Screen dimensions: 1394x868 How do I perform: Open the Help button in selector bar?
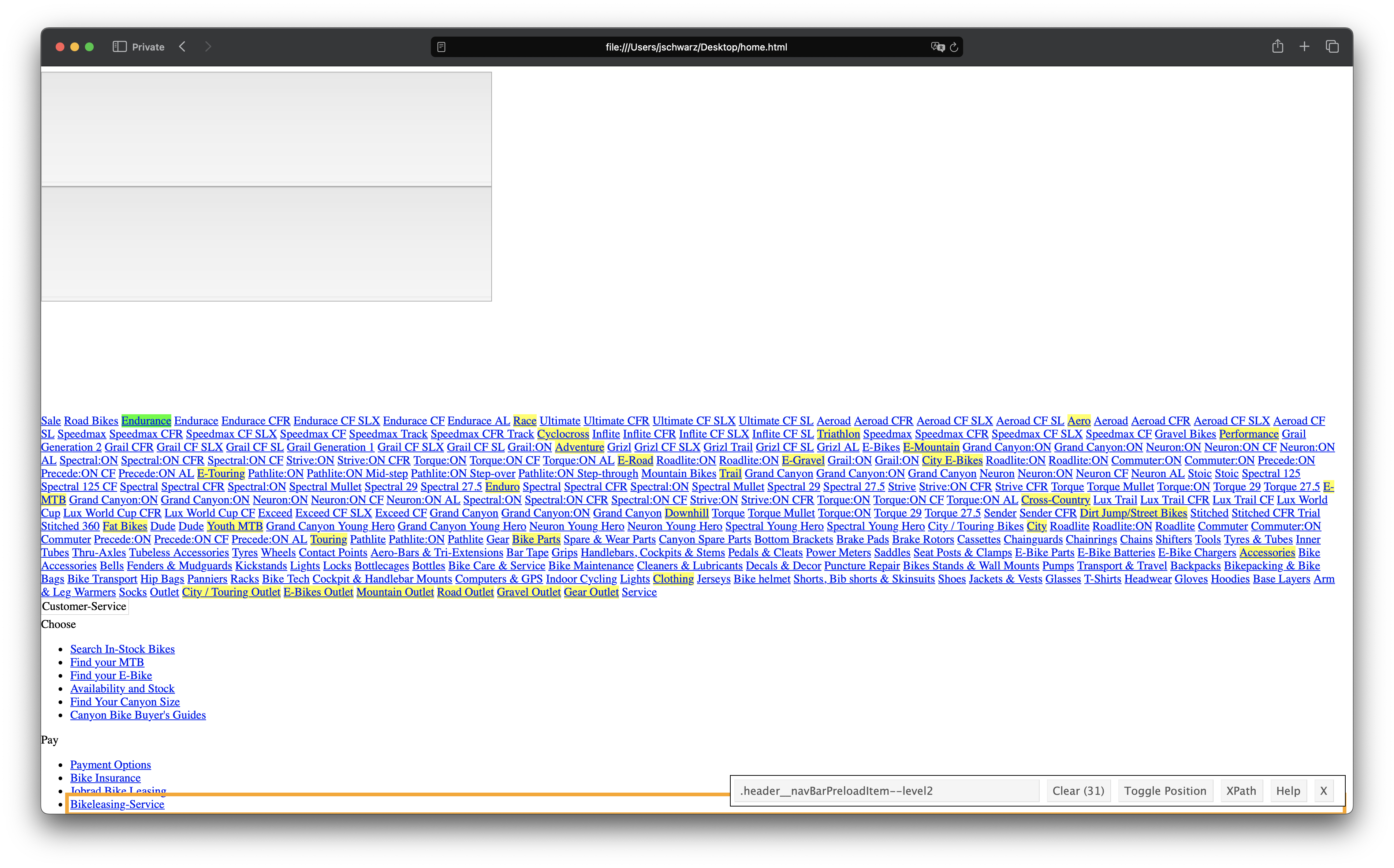(1288, 790)
